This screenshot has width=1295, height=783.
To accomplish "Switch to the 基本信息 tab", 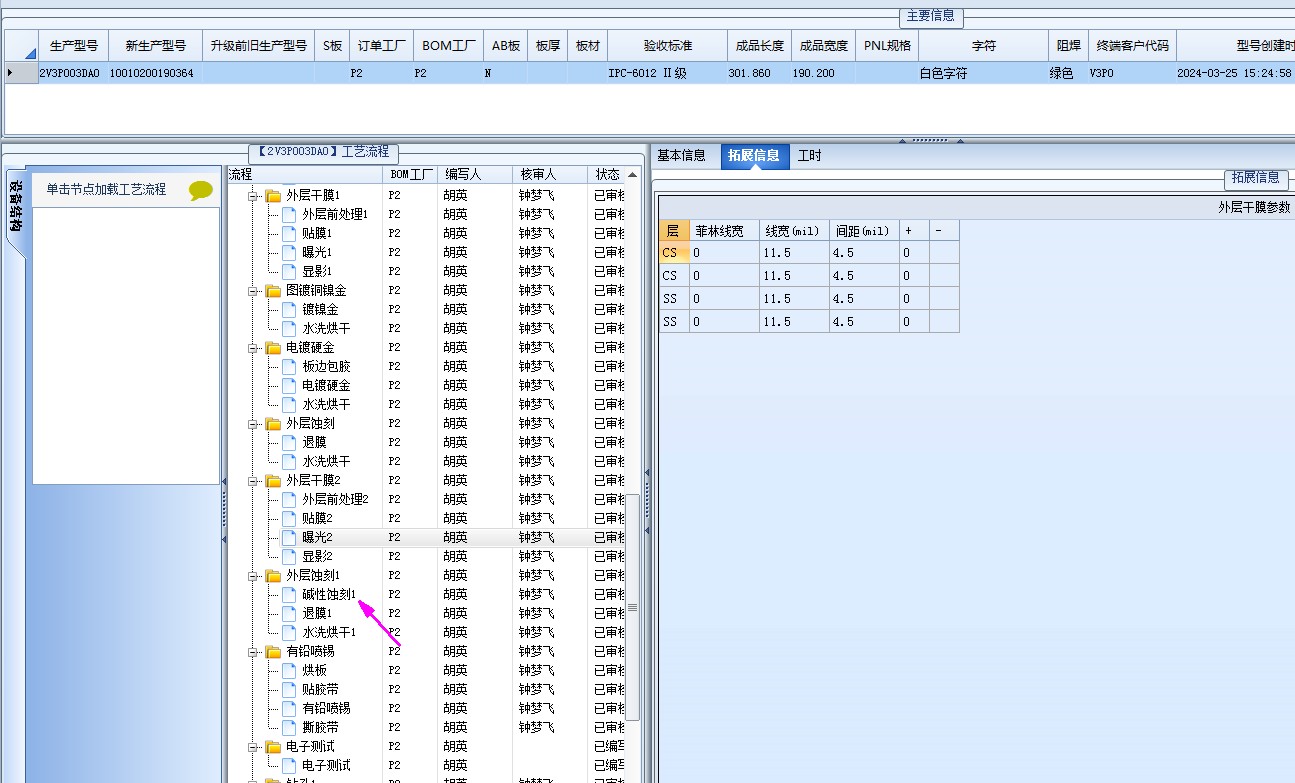I will 681,155.
